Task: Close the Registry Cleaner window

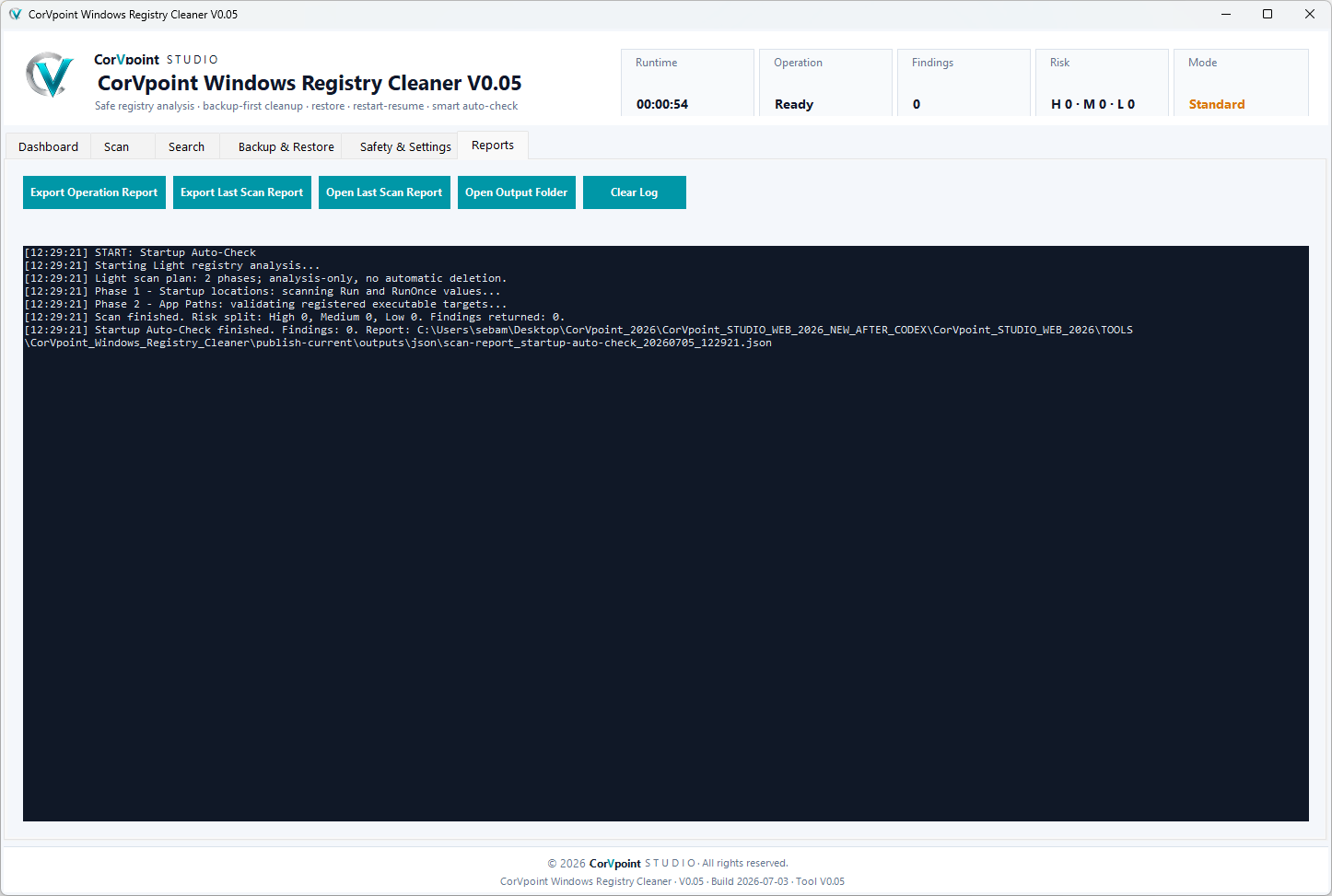Action: tap(1310, 14)
